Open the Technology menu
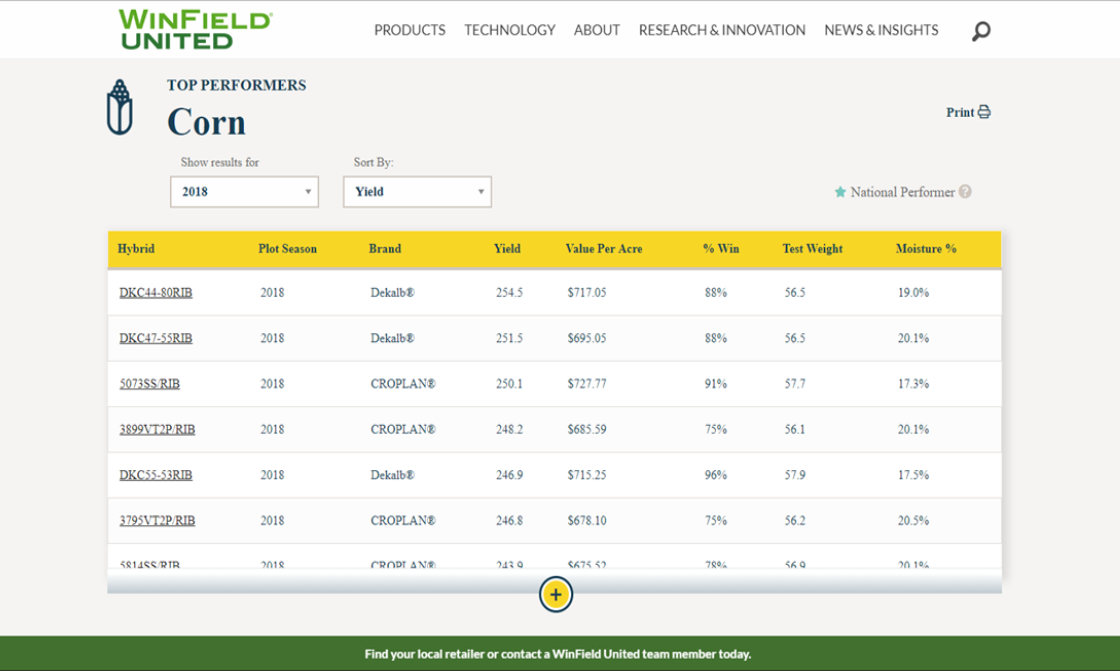Viewport: 1120px width, 671px height. (x=509, y=30)
